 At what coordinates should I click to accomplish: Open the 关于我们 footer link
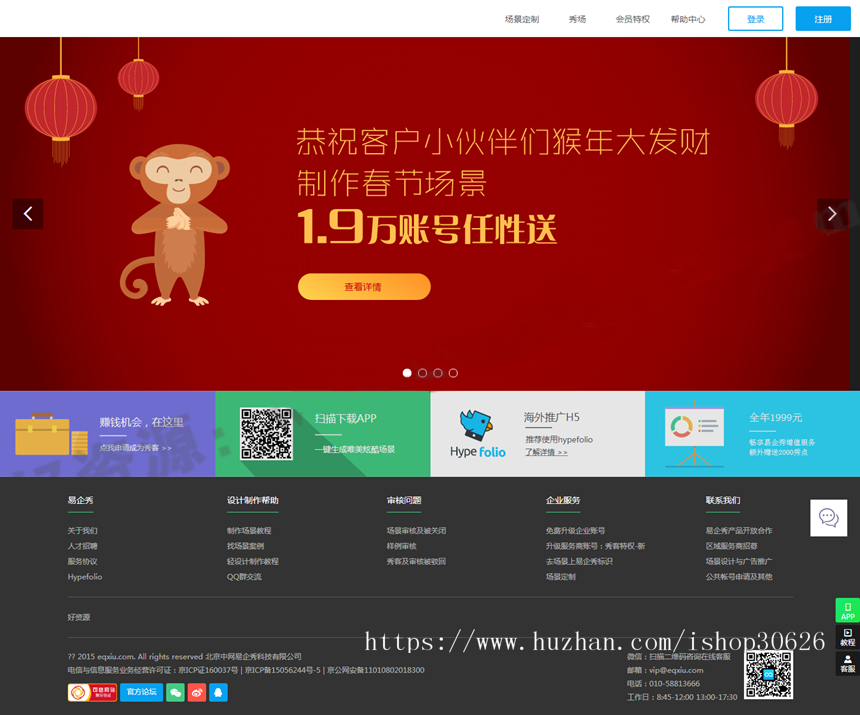click(84, 532)
